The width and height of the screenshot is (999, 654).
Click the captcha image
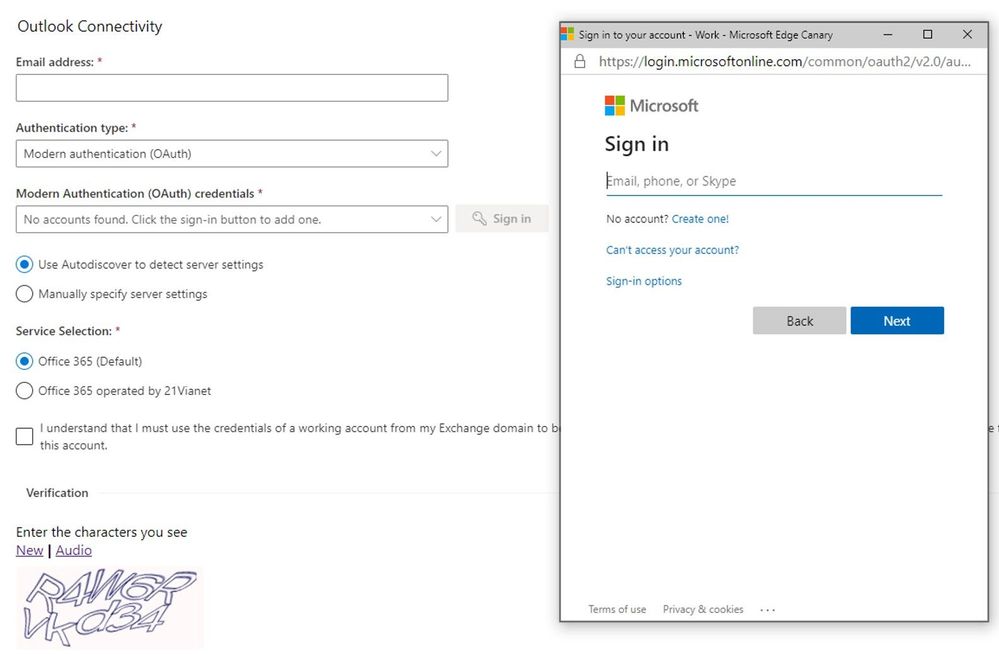(x=110, y=607)
